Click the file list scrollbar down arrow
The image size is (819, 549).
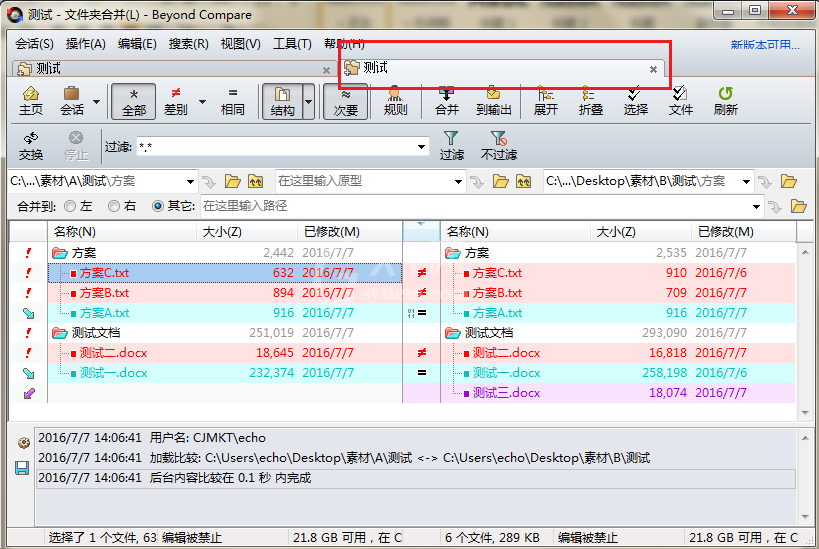tap(805, 413)
